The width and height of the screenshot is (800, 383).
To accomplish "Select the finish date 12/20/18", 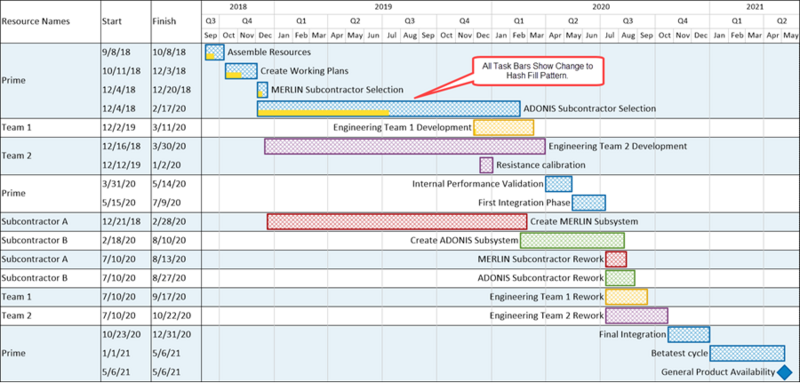I will (x=171, y=90).
